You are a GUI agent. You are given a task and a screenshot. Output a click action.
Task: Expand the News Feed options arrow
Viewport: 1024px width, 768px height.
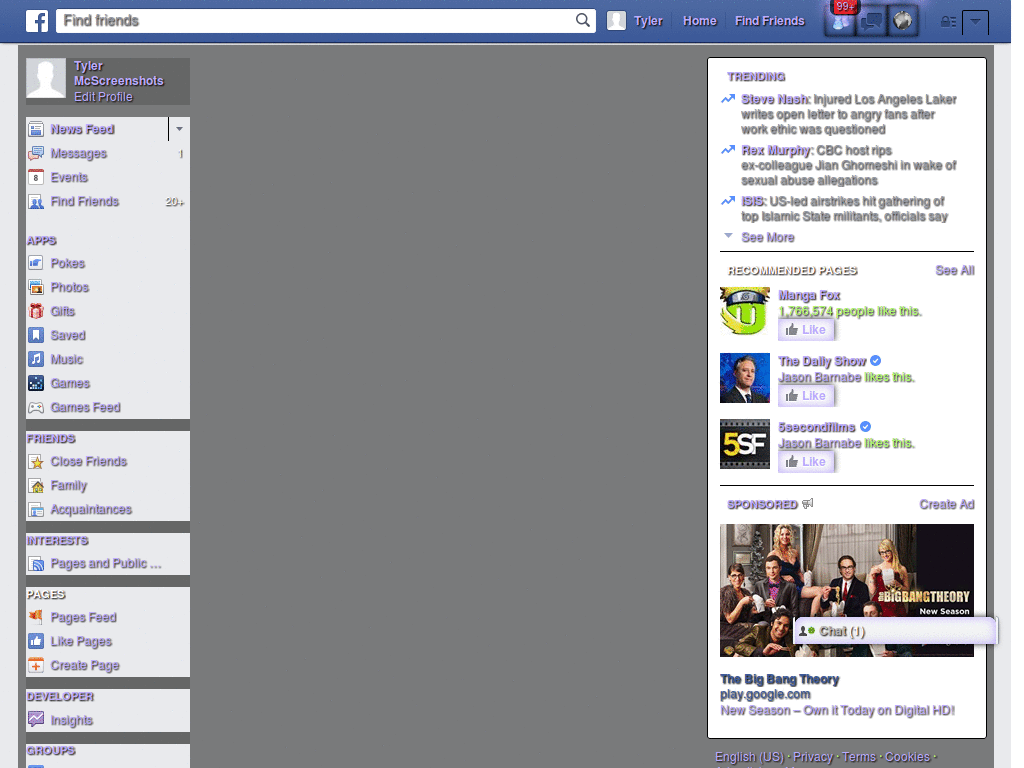[179, 129]
